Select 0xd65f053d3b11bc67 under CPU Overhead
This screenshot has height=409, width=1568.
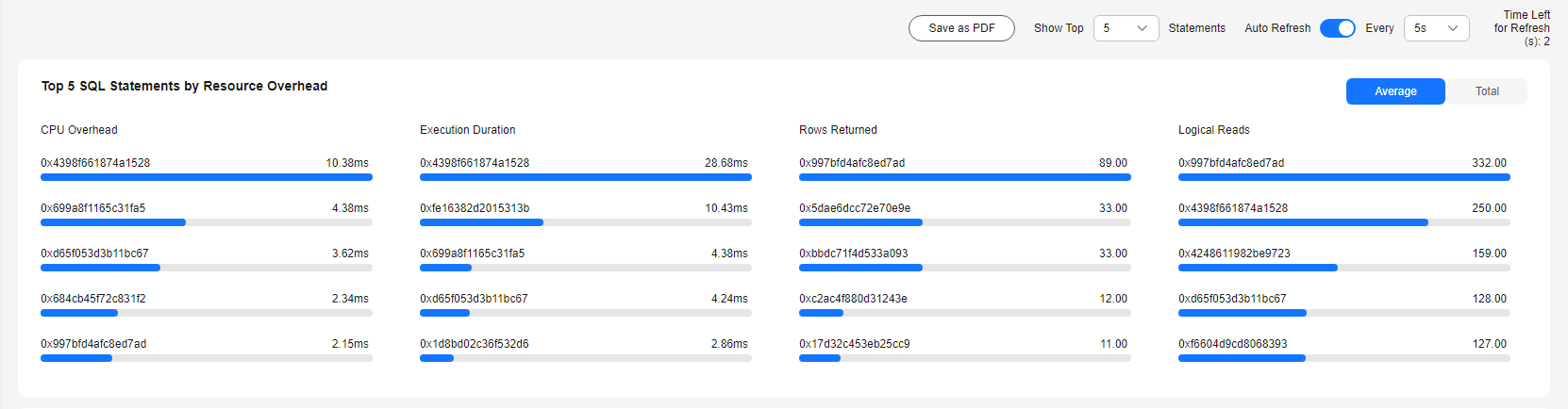[94, 254]
